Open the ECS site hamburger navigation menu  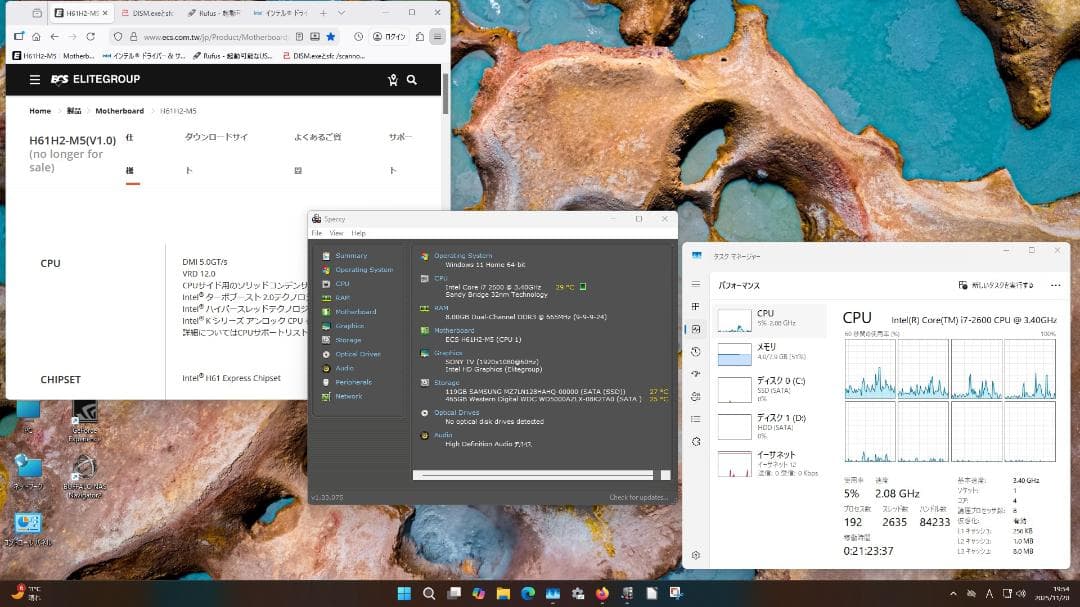pyautogui.click(x=36, y=80)
